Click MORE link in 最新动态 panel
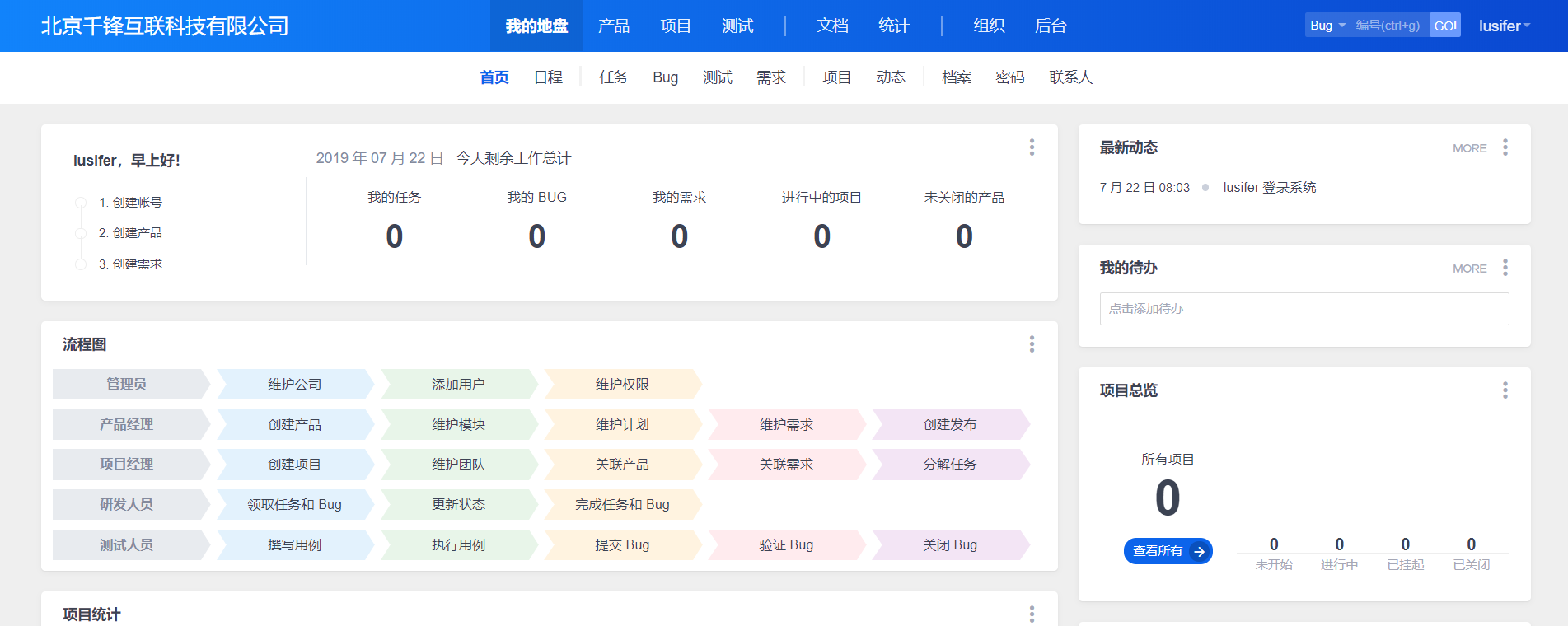 1469,148
